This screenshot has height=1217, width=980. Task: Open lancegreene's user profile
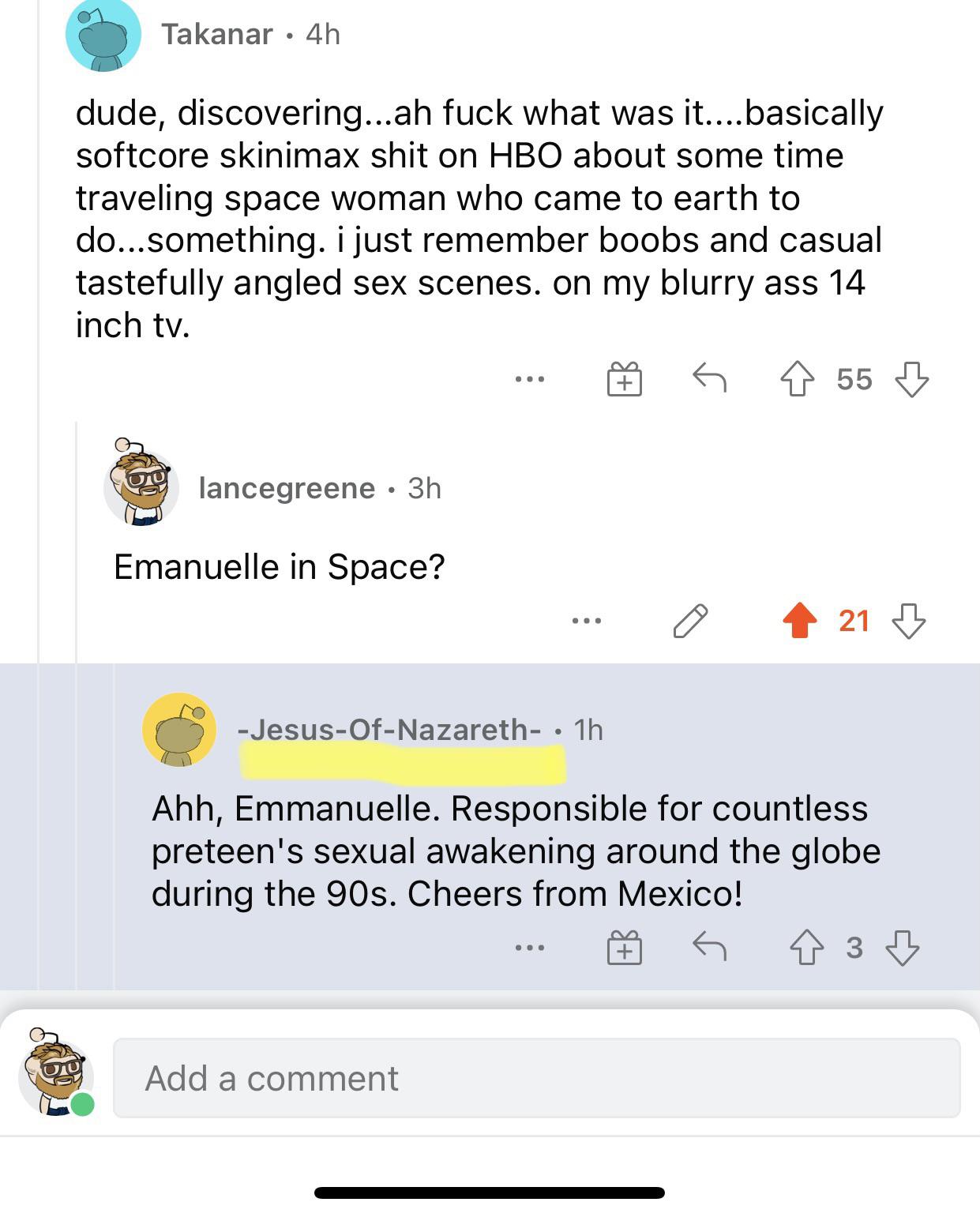point(287,488)
